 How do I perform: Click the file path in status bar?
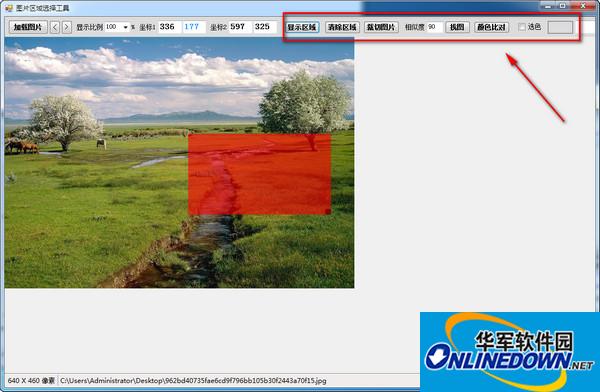[193, 381]
